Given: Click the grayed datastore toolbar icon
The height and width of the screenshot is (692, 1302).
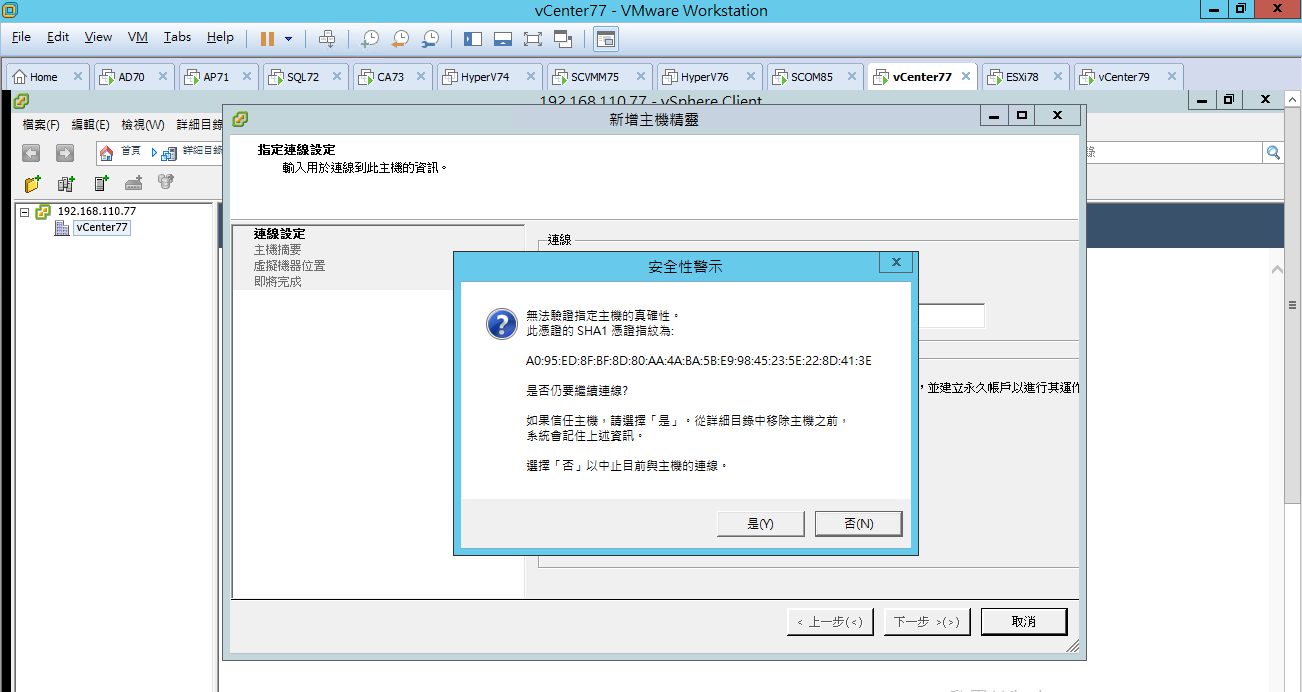Looking at the screenshot, I should [x=167, y=182].
